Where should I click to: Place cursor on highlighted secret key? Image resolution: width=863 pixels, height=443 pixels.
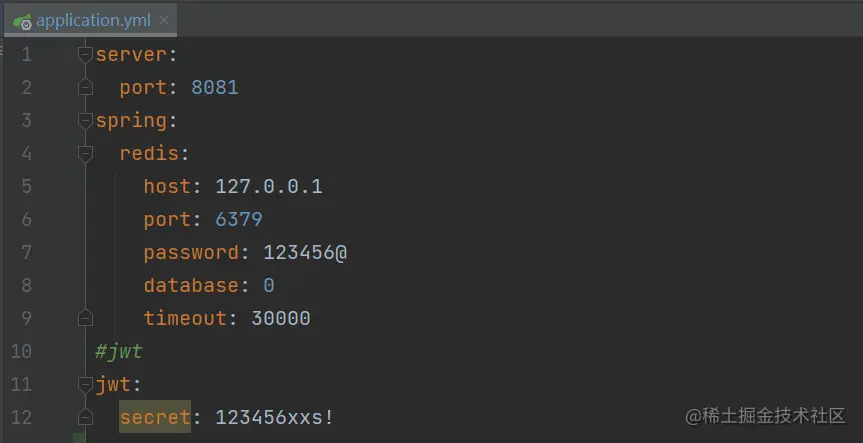click(x=155, y=417)
